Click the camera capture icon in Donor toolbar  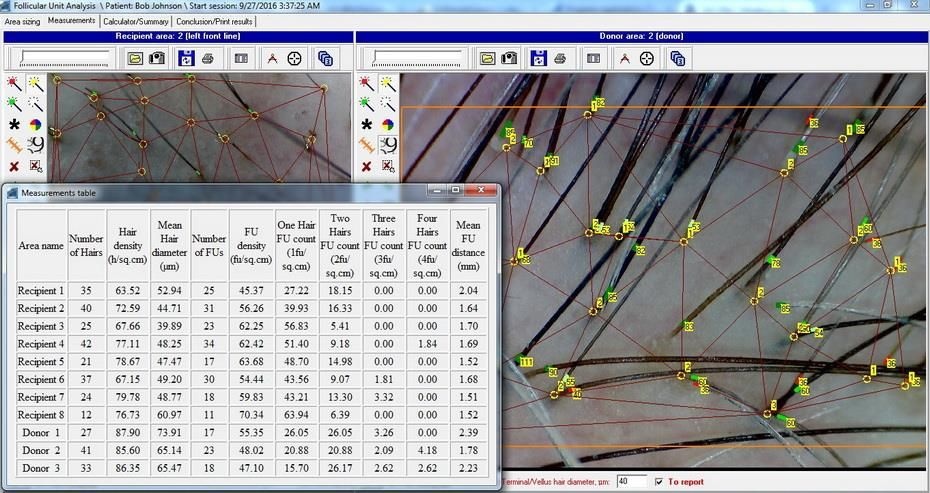(x=510, y=58)
